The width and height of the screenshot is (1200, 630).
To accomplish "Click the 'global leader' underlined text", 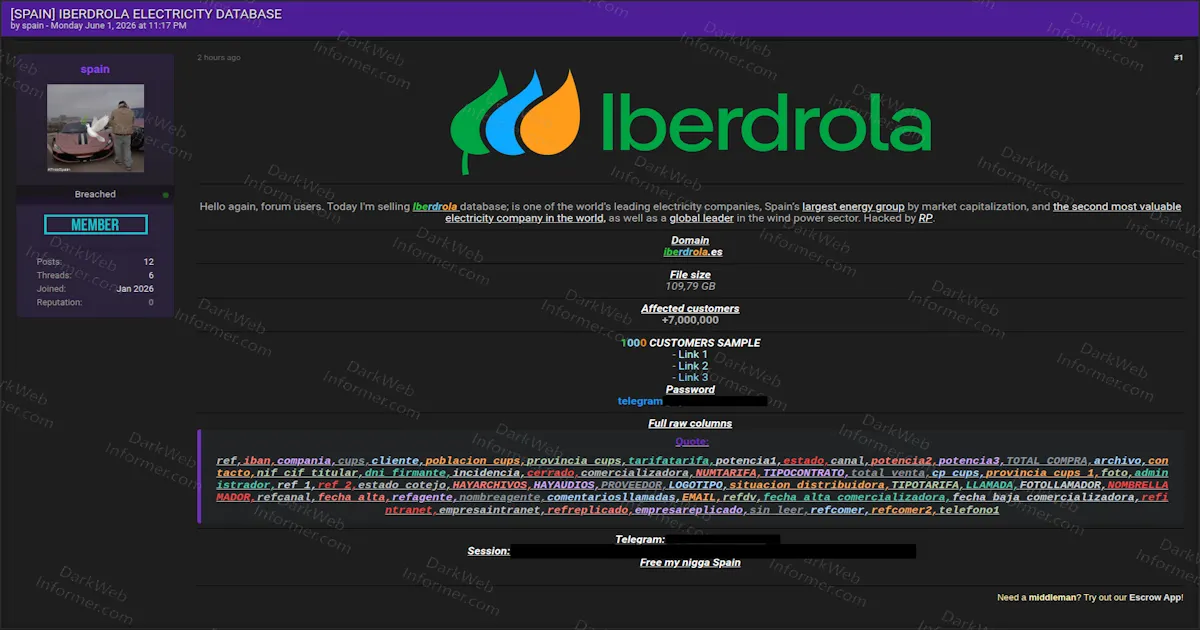I will tap(701, 218).
